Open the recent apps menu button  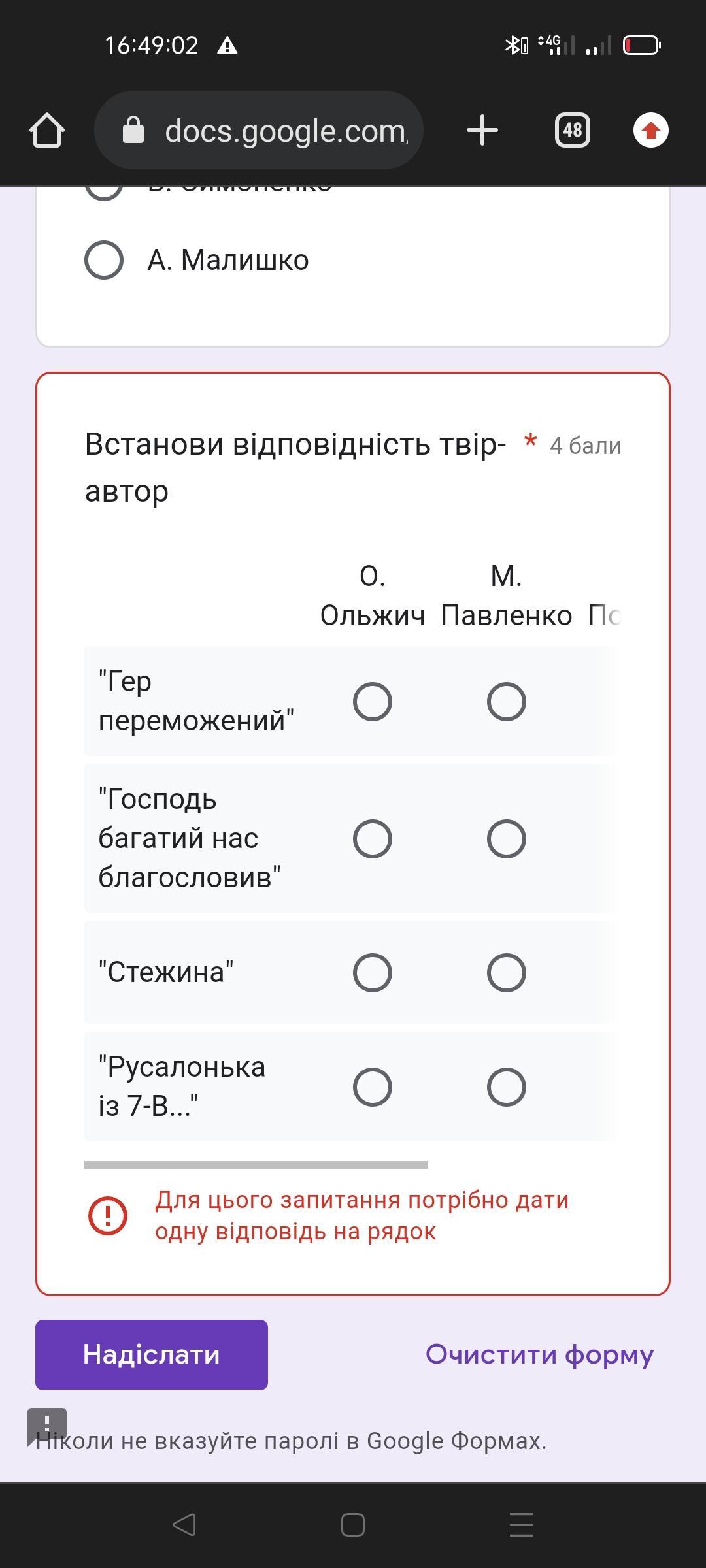[521, 1525]
